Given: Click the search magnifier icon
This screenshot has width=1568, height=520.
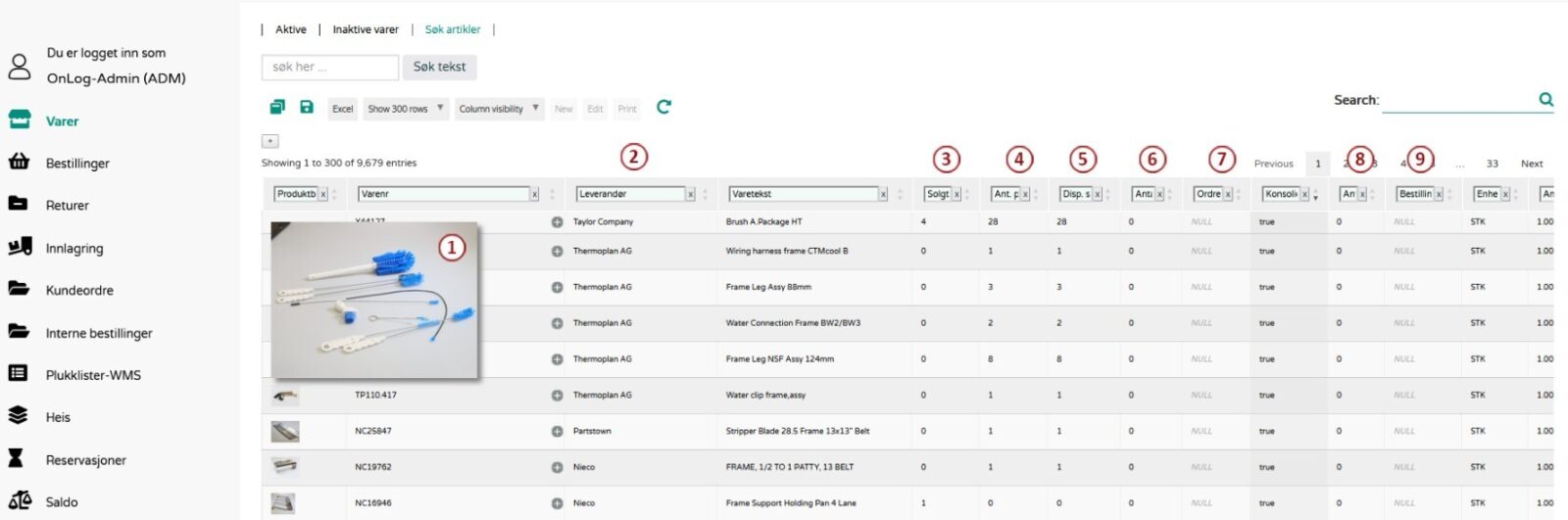Looking at the screenshot, I should 1545,100.
